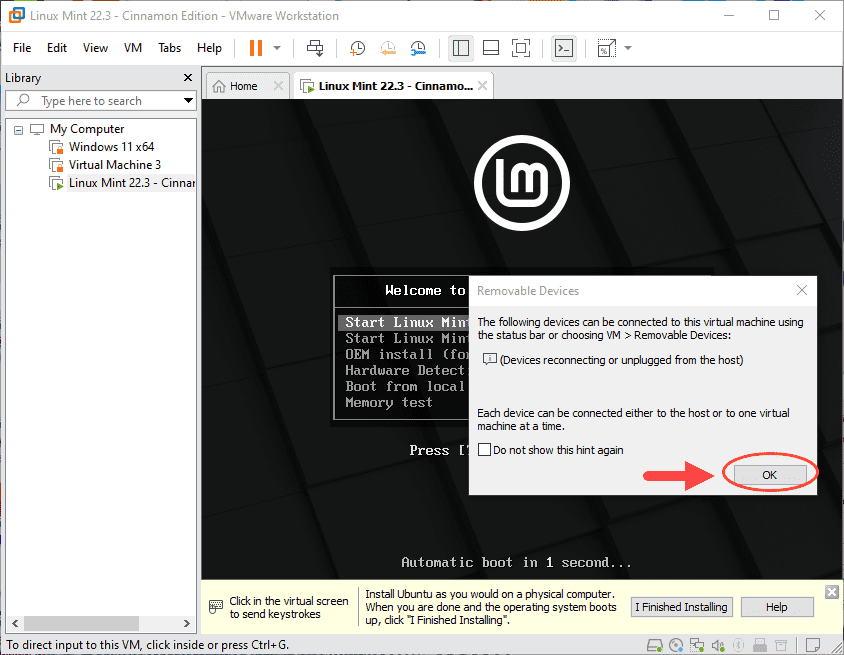Close the Removable Devices dialog
This screenshot has width=844, height=655.
[801, 290]
